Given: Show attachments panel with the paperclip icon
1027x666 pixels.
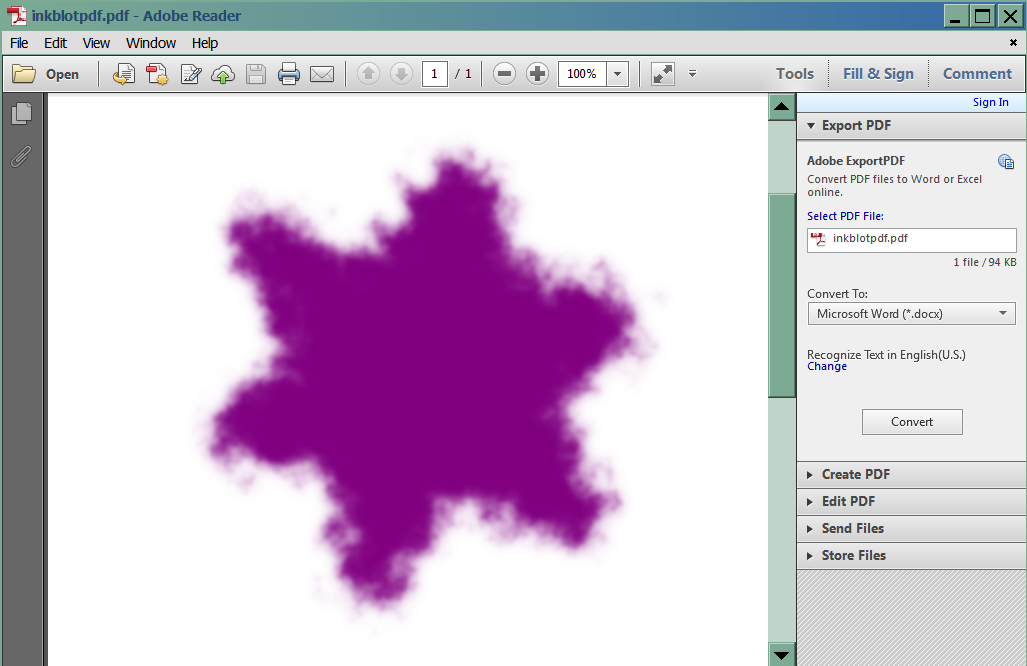Looking at the screenshot, I should [21, 157].
